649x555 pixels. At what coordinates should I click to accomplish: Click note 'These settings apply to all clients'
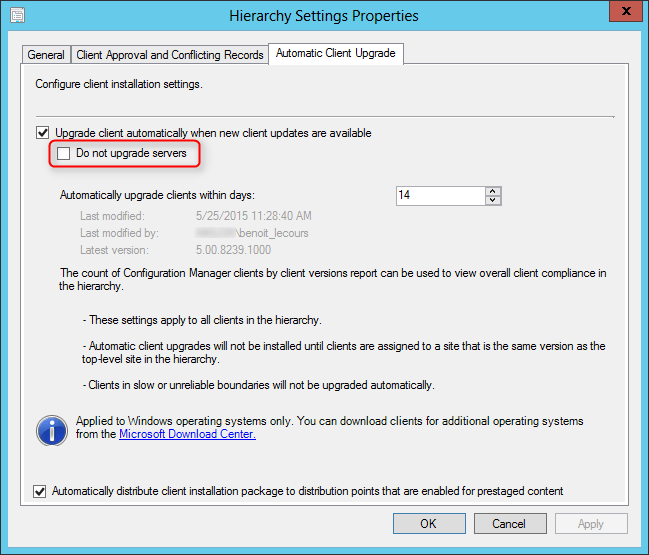pyautogui.click(x=202, y=320)
